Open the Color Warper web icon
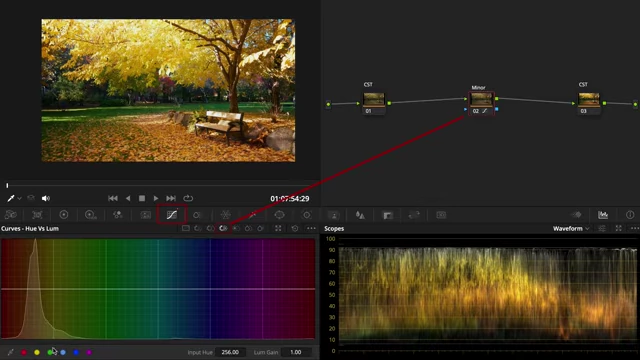The image size is (640, 360). pos(226,215)
